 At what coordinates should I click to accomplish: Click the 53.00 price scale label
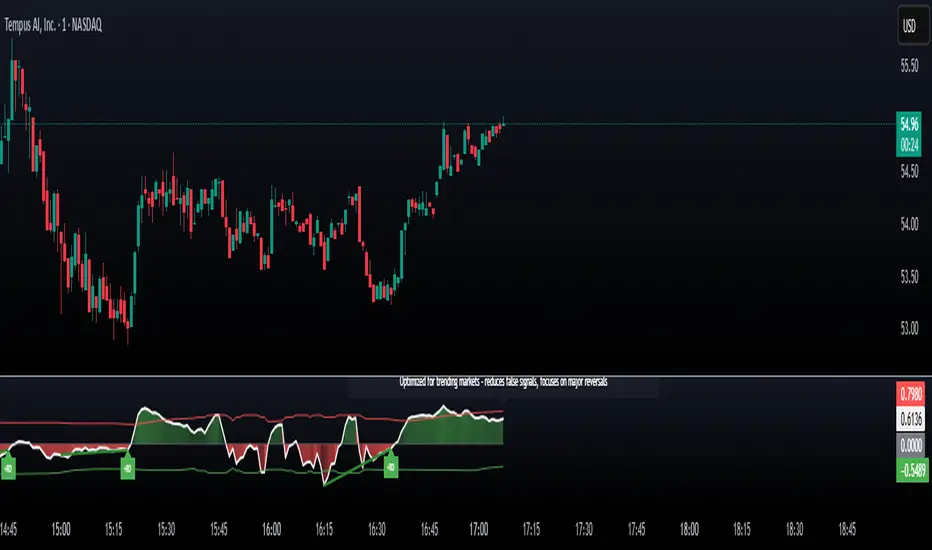[909, 328]
